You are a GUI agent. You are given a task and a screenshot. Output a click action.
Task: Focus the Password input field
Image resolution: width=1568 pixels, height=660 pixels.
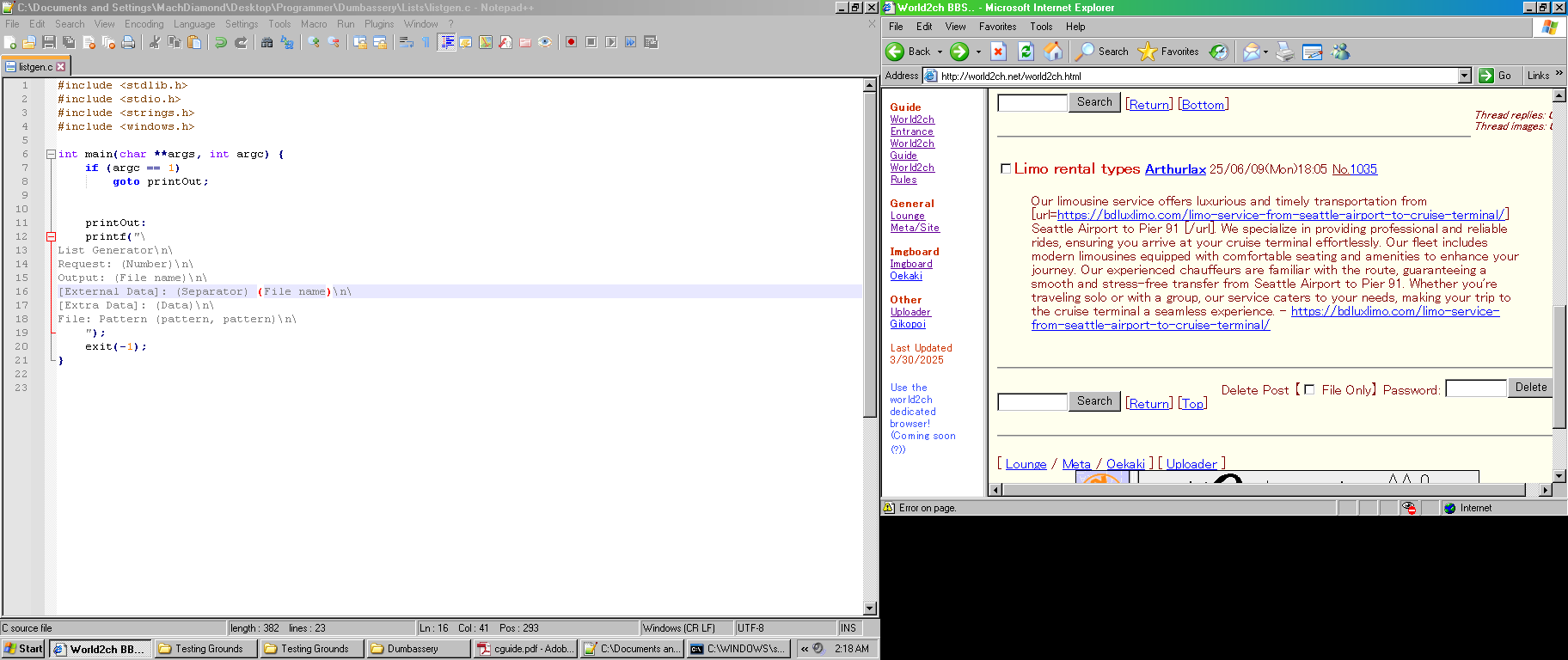[1476, 388]
